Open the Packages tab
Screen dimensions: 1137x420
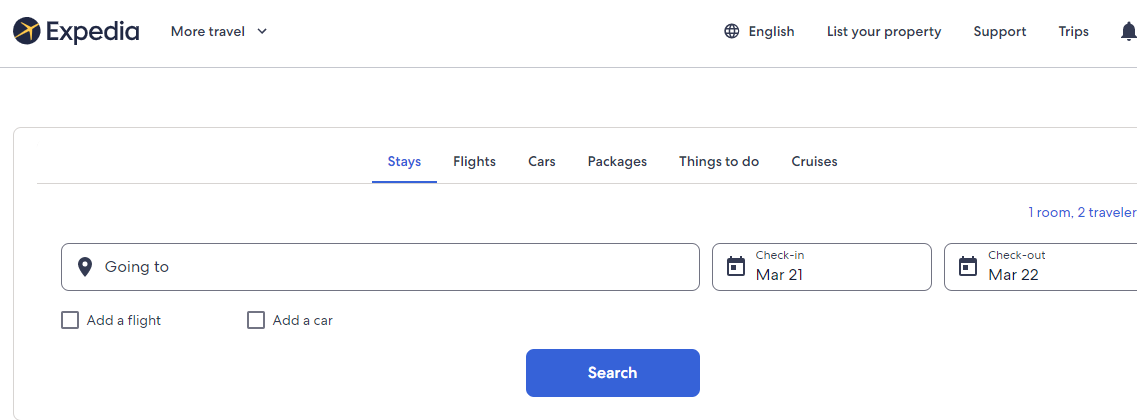pos(617,161)
